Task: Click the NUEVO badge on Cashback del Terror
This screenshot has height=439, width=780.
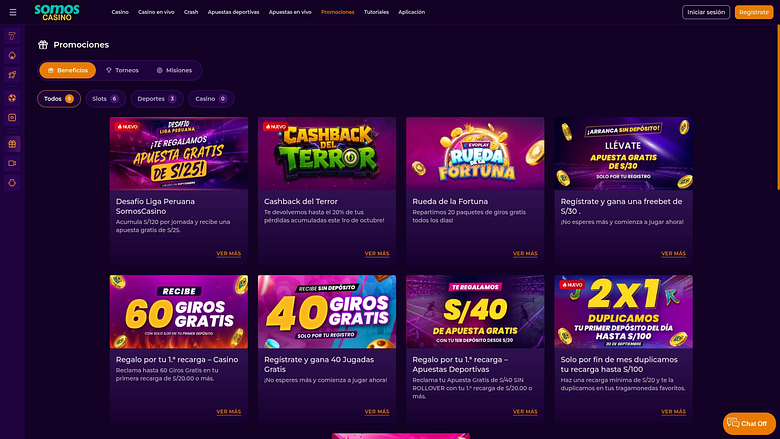Action: click(275, 127)
